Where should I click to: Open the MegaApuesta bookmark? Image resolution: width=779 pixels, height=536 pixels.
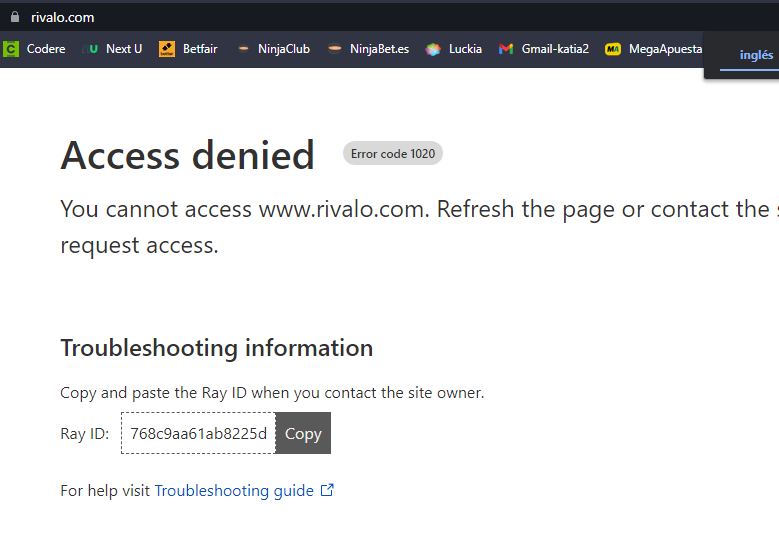coord(654,49)
